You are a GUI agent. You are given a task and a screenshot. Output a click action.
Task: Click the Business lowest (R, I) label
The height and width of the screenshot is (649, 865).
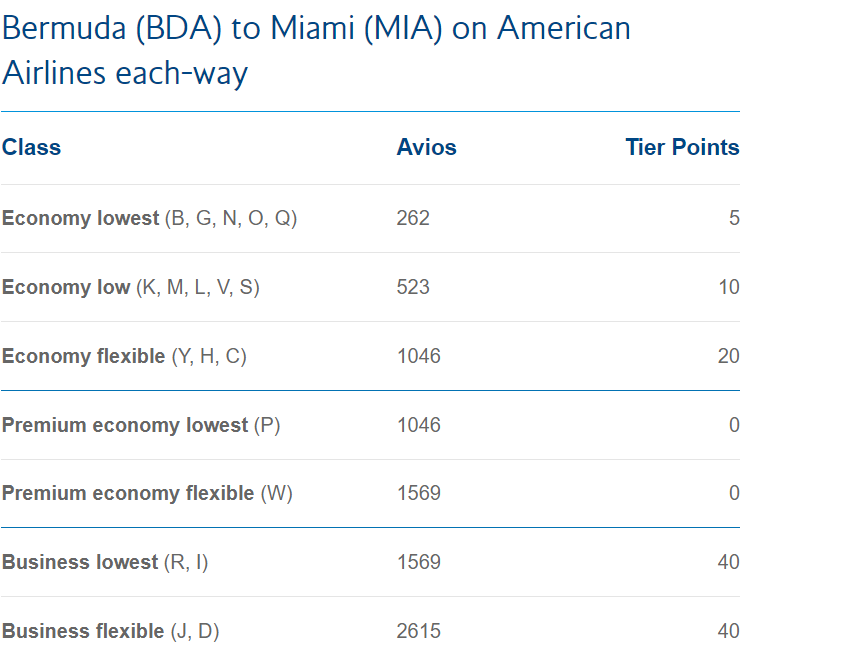tap(105, 562)
